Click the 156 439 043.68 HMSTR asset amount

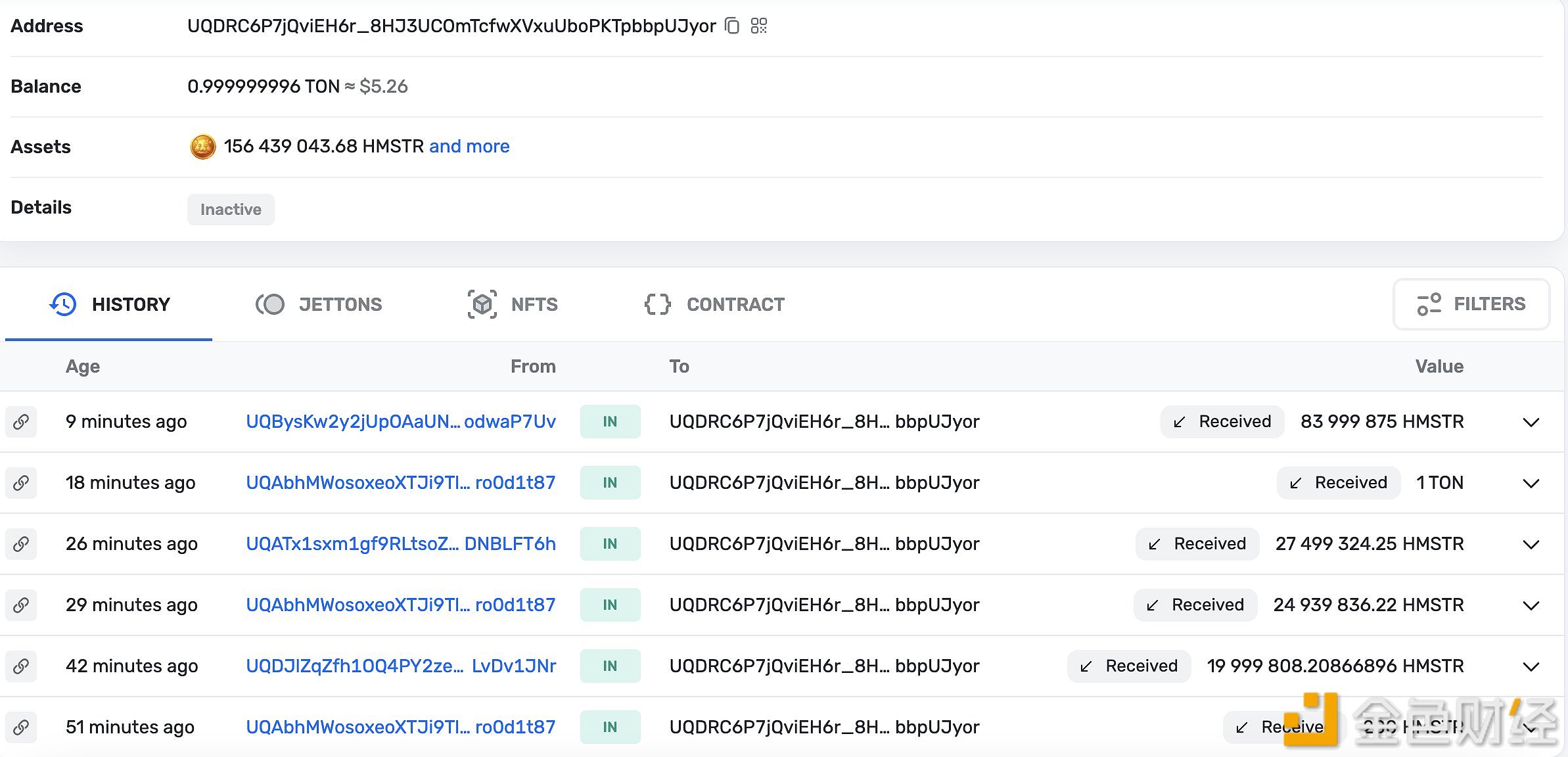324,146
